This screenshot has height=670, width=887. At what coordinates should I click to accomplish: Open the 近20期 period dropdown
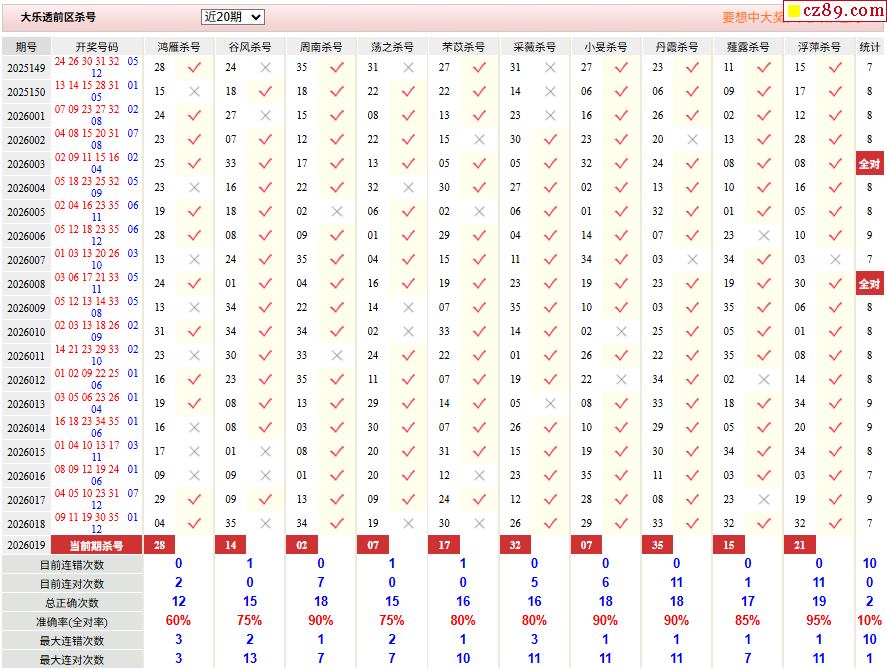pyautogui.click(x=232, y=17)
